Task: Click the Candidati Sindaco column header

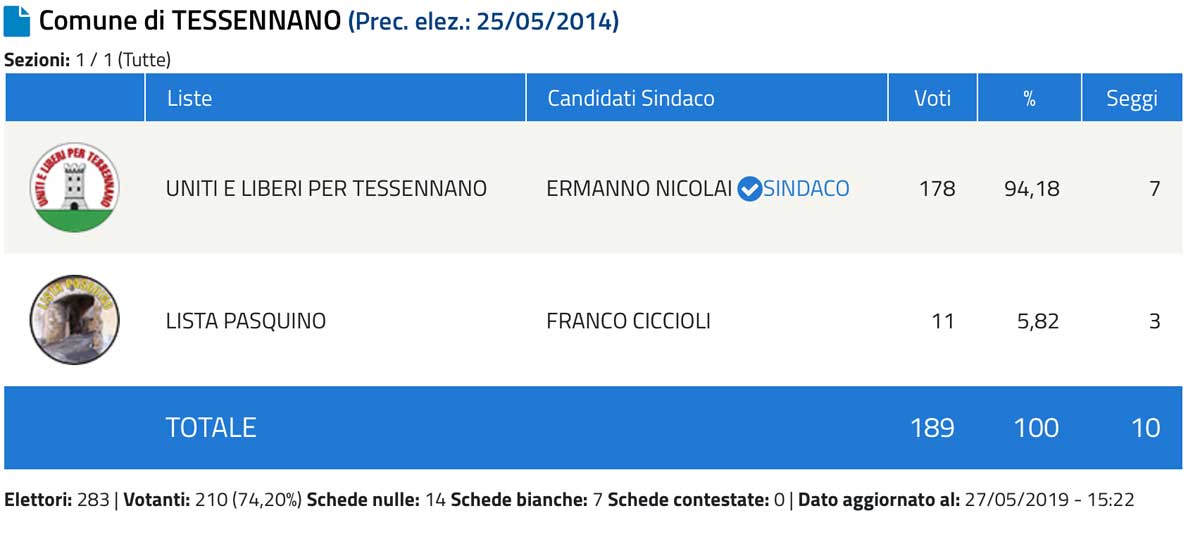Action: point(631,98)
